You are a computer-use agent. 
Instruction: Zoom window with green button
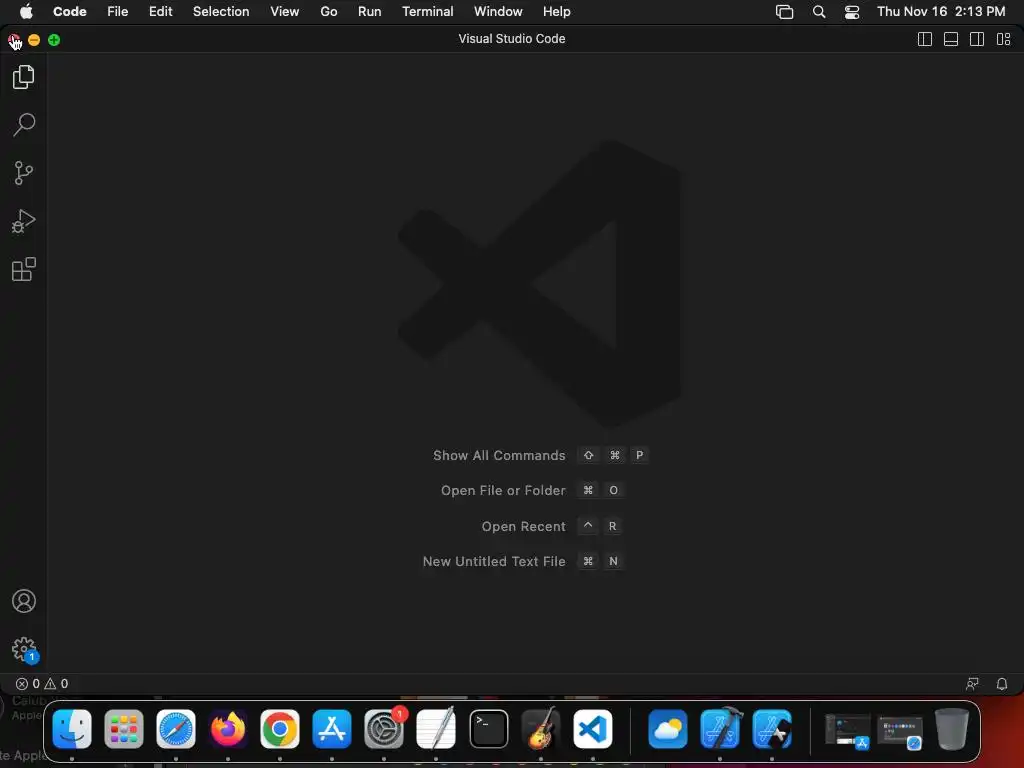pyautogui.click(x=54, y=40)
